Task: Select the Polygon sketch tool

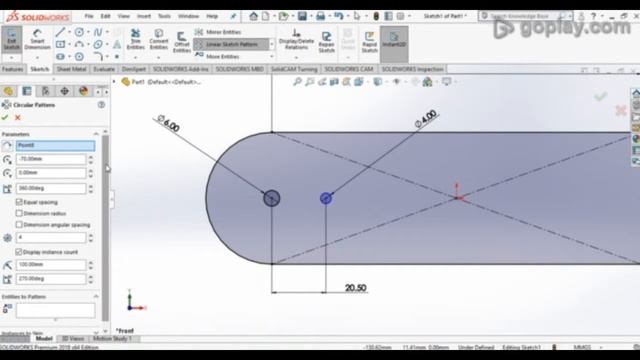Action: tap(79, 56)
